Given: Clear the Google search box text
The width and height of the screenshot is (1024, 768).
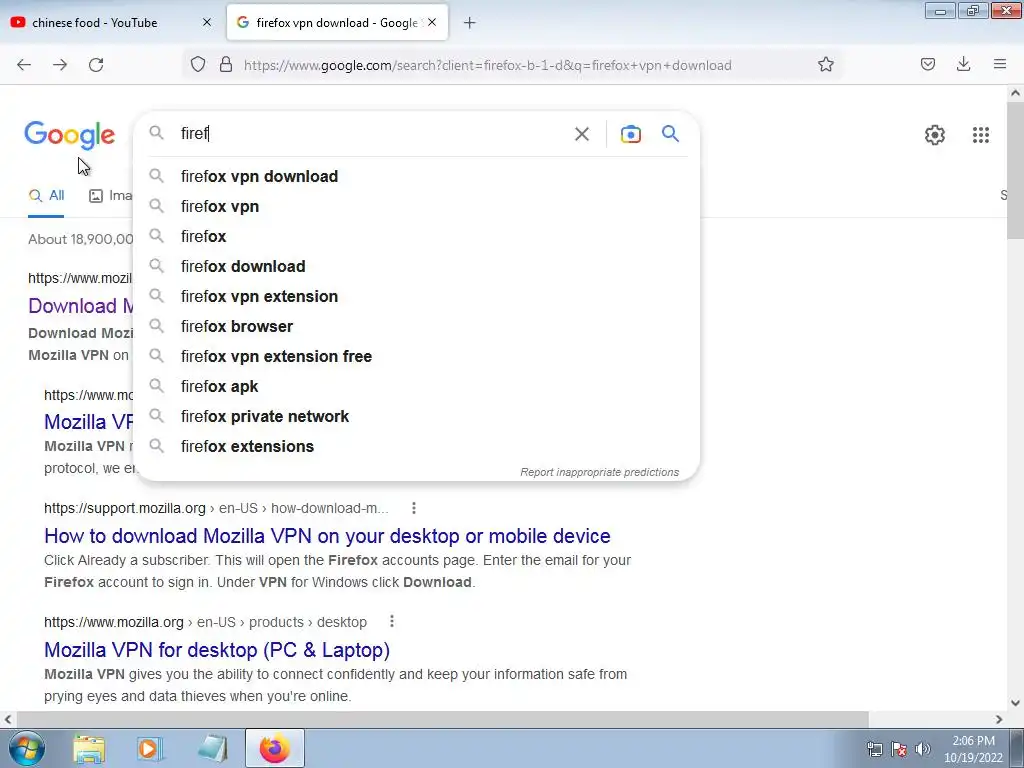Looking at the screenshot, I should 582,134.
